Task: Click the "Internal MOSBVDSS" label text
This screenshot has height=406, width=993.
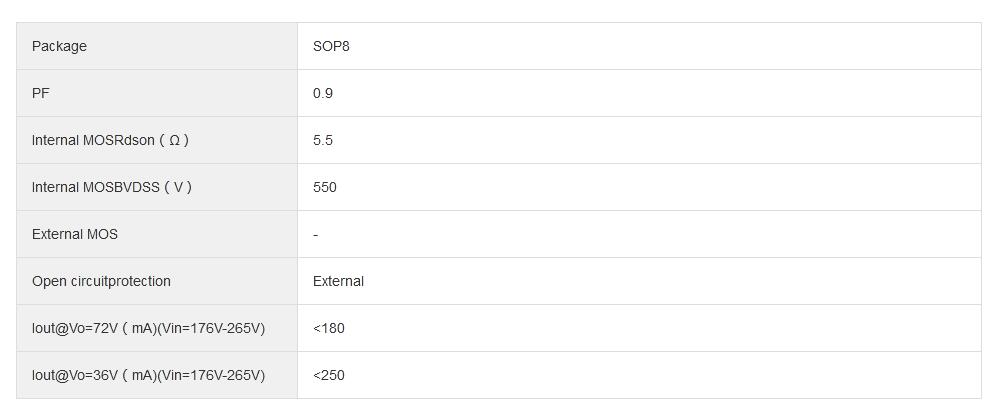Action: point(96,187)
